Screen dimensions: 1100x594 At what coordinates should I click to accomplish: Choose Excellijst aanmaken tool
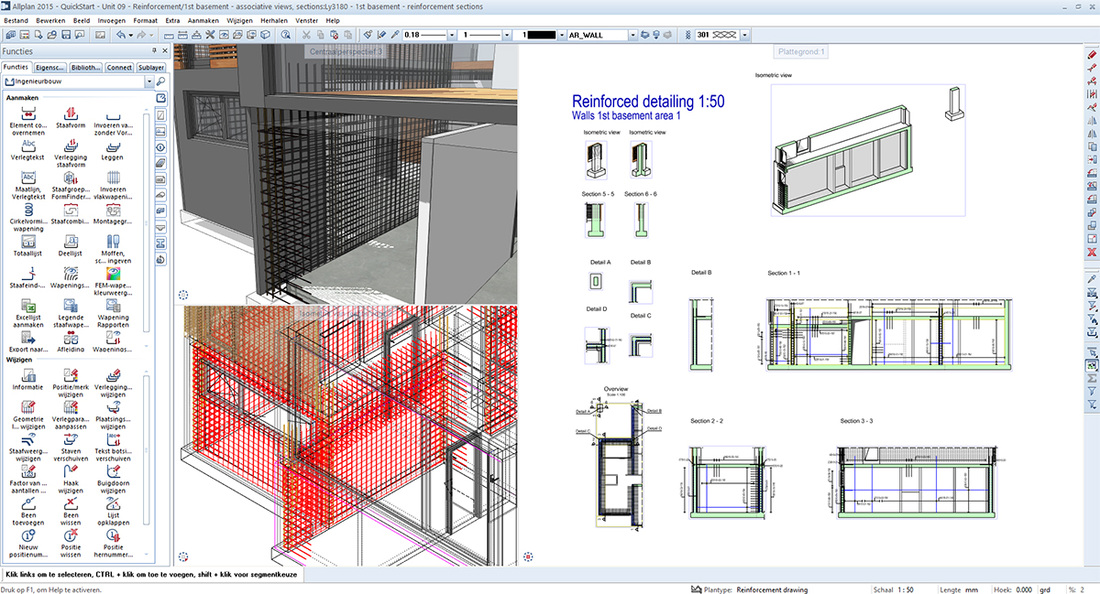pos(28,312)
